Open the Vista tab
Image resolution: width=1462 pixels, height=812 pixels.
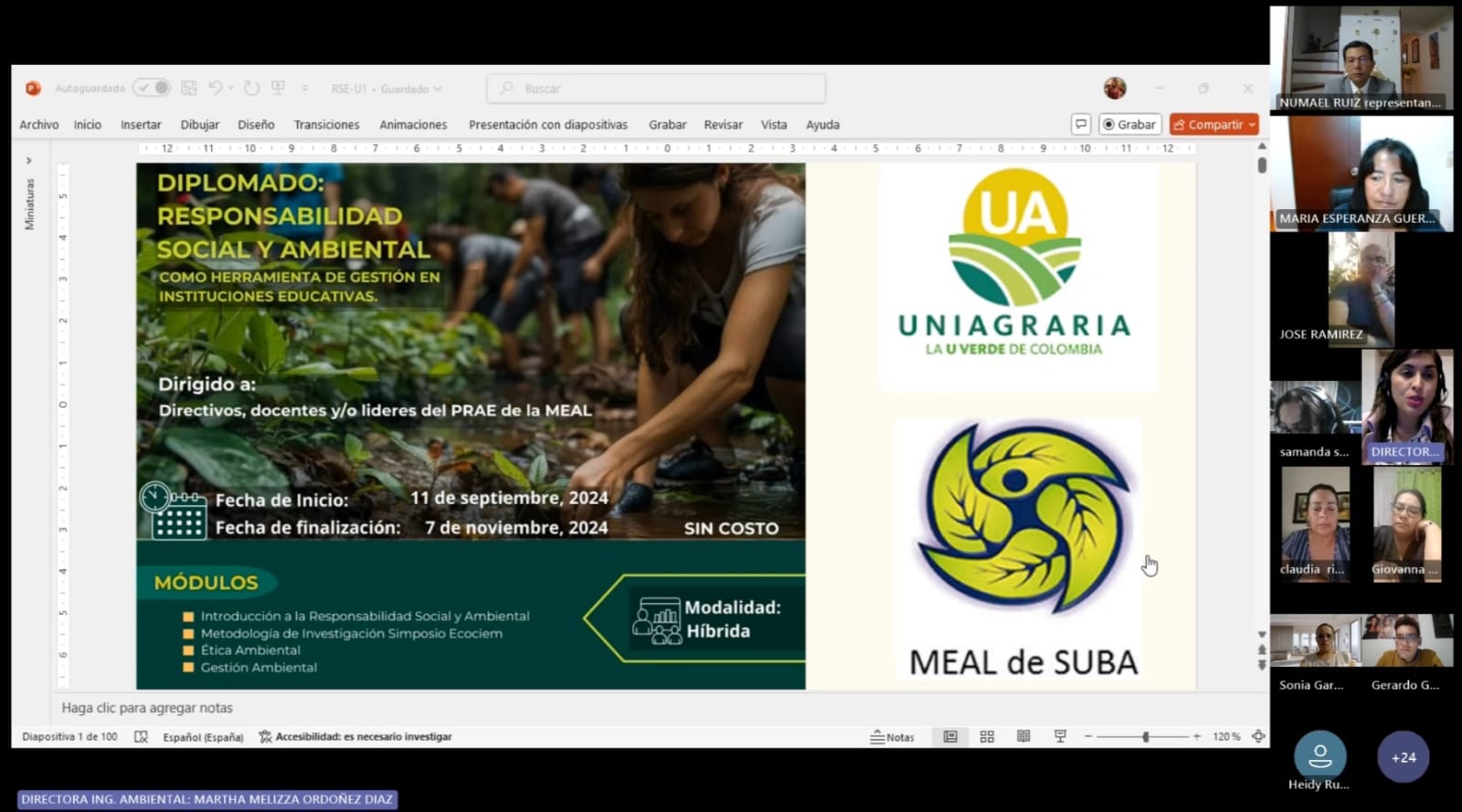pyautogui.click(x=774, y=125)
